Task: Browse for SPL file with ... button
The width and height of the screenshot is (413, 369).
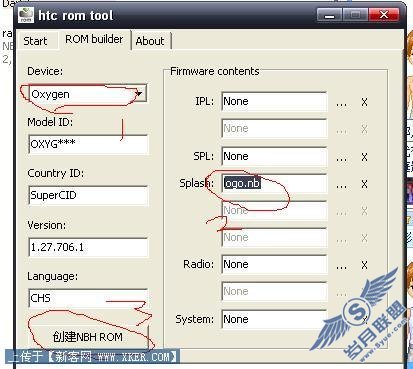Action: pyautogui.click(x=341, y=158)
